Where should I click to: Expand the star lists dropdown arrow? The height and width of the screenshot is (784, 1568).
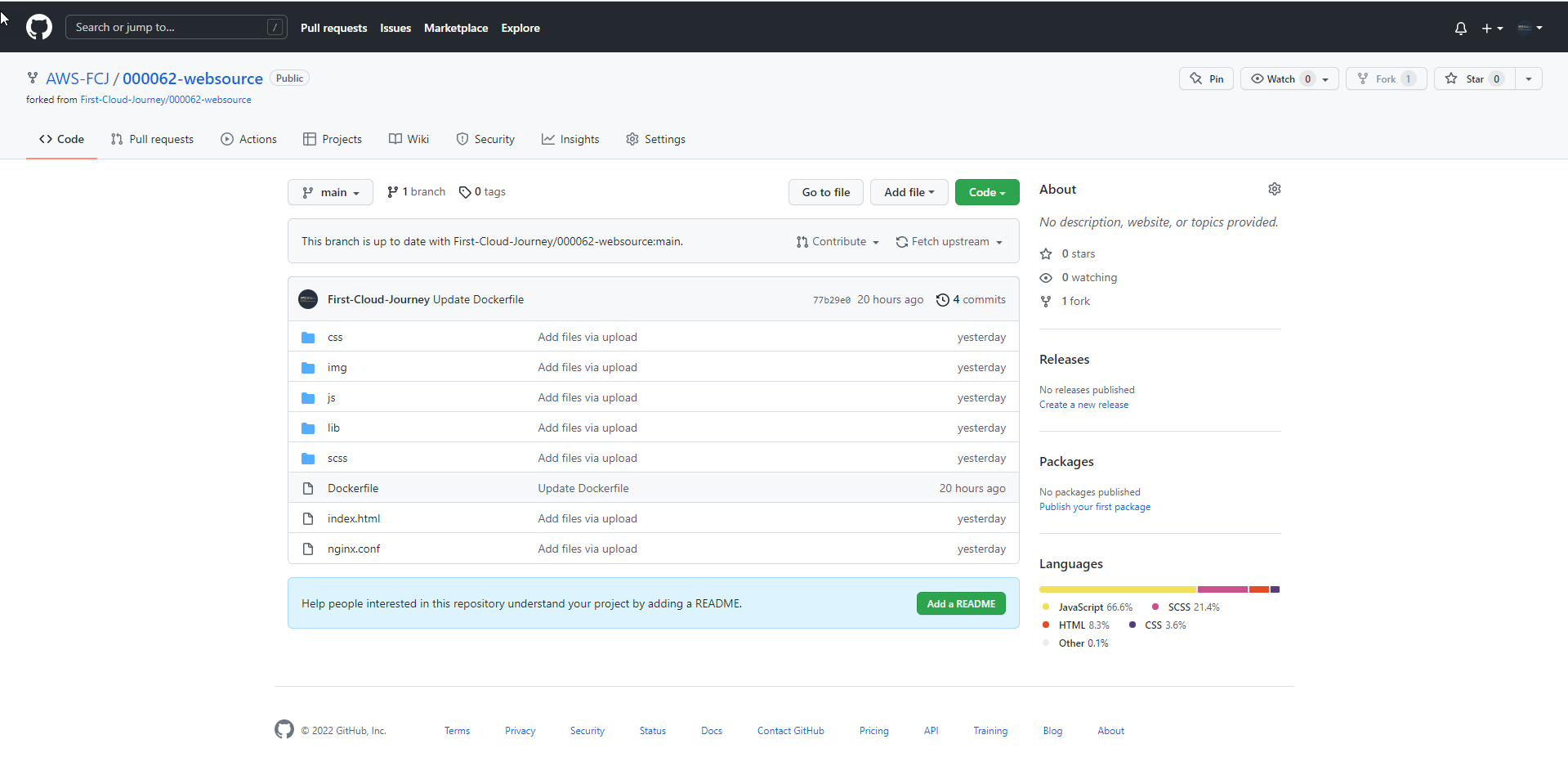pos(1529,78)
